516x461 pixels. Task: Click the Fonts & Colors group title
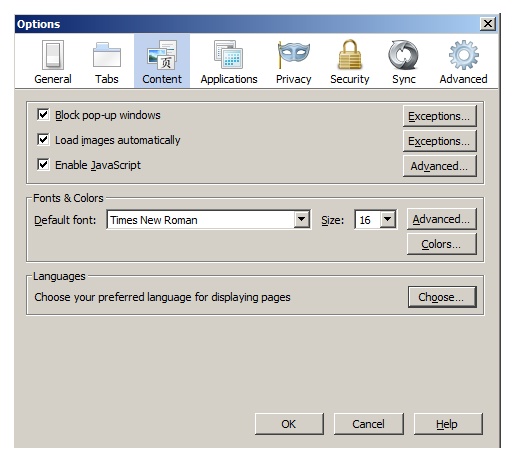[x=68, y=198]
